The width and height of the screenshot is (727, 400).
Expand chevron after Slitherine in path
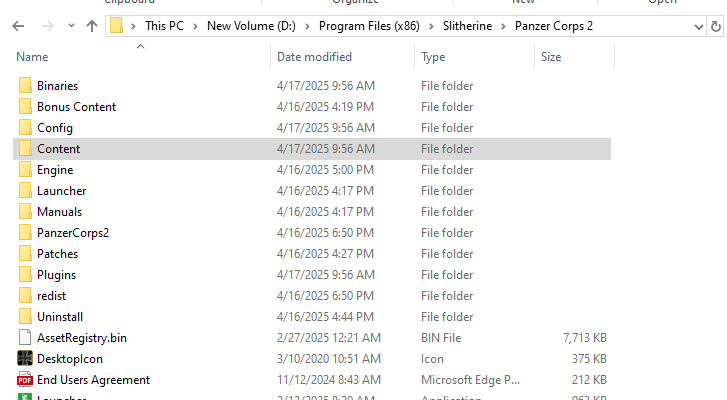(x=503, y=26)
